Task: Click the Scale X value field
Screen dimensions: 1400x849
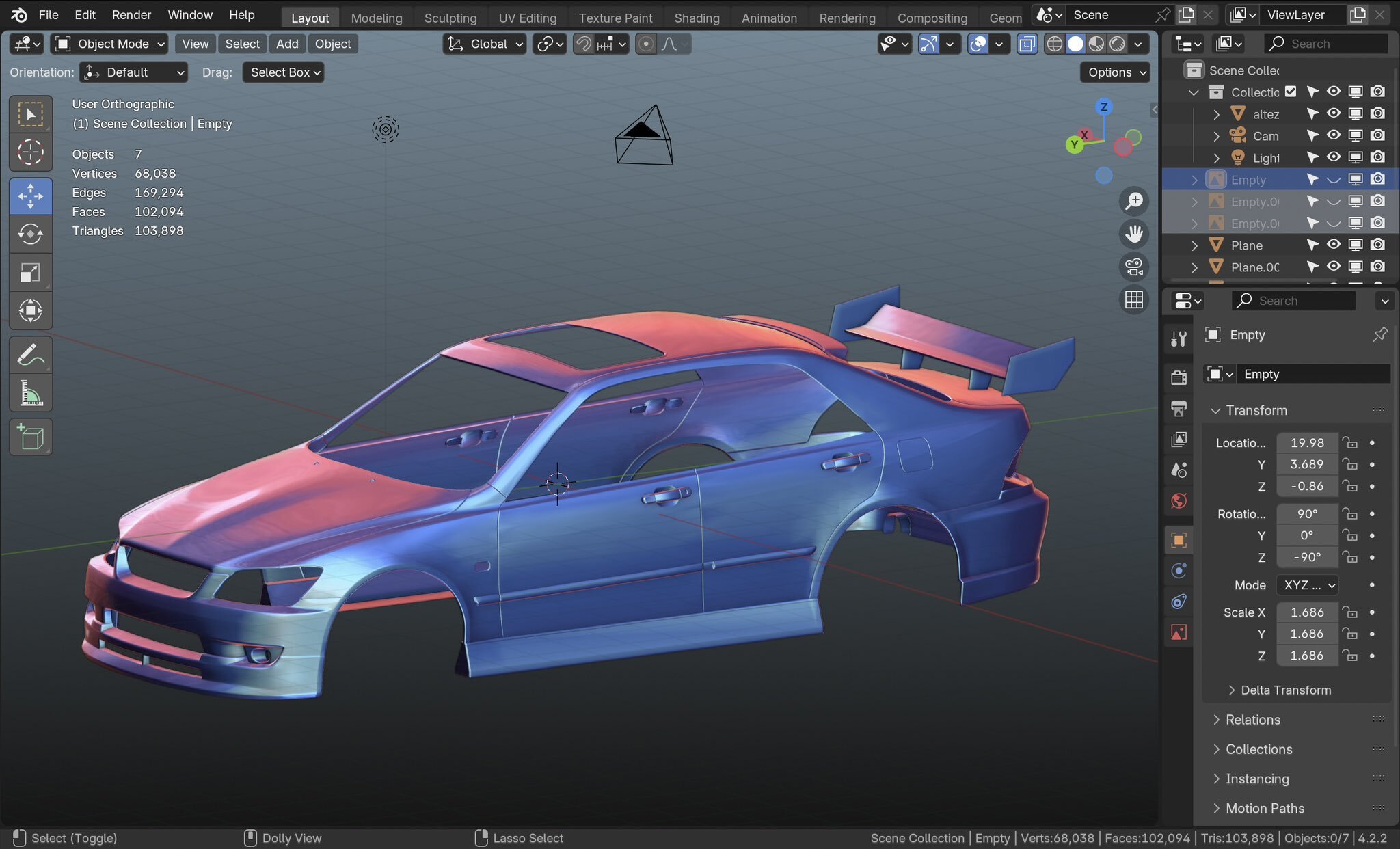Action: pyautogui.click(x=1306, y=612)
